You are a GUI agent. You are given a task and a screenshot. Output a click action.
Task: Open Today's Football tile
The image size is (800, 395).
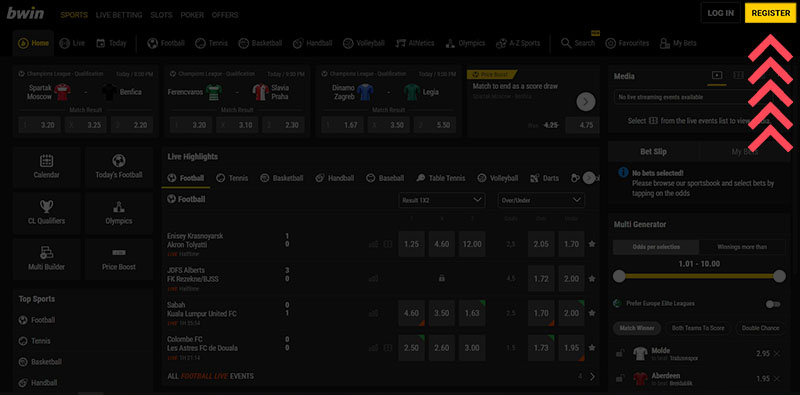pyautogui.click(x=119, y=167)
